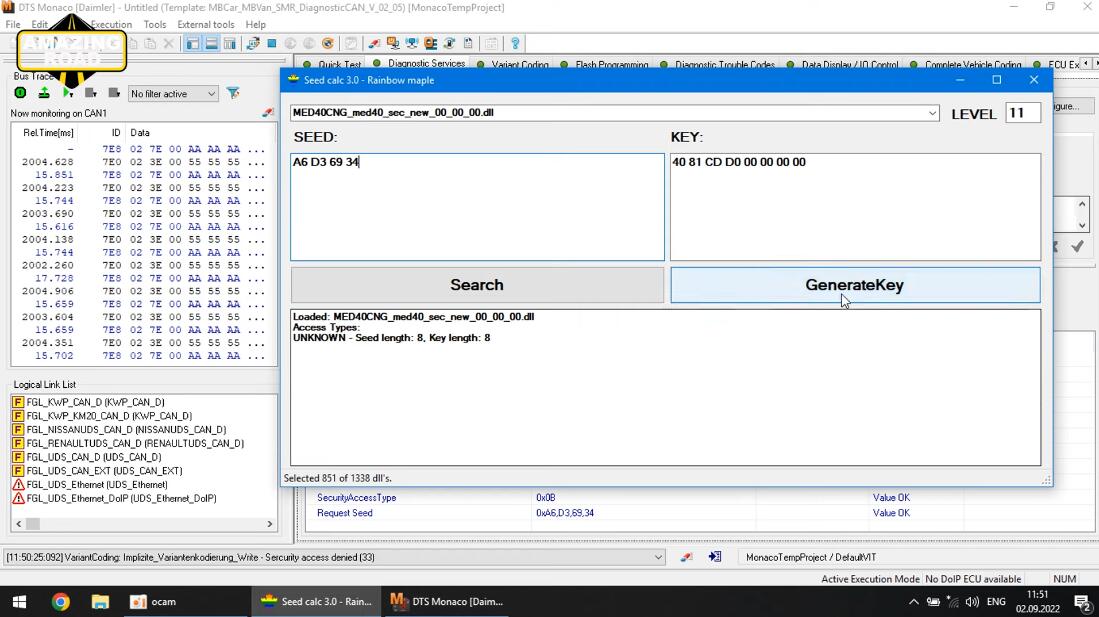Expand the status message history dropdown
Screen dimensions: 1099x617
pyautogui.click(x=658, y=557)
